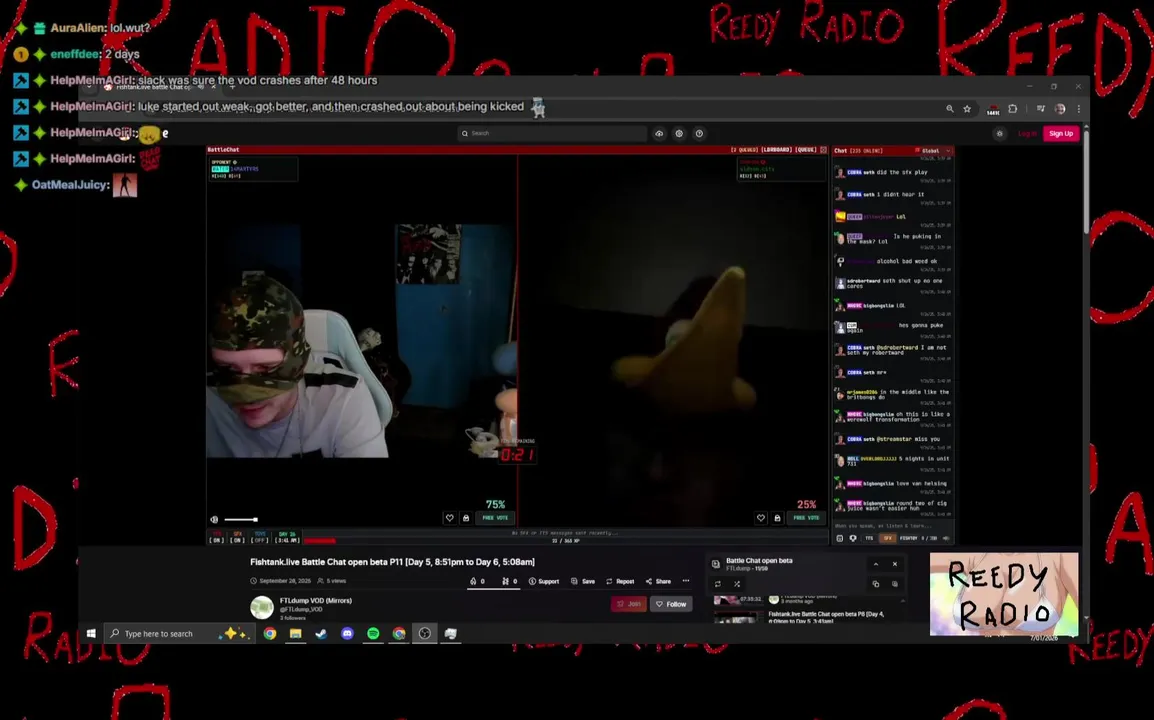Viewport: 1154px width, 720px height.
Task: Click the heart icon beside the 25% vote
Action: point(761,518)
